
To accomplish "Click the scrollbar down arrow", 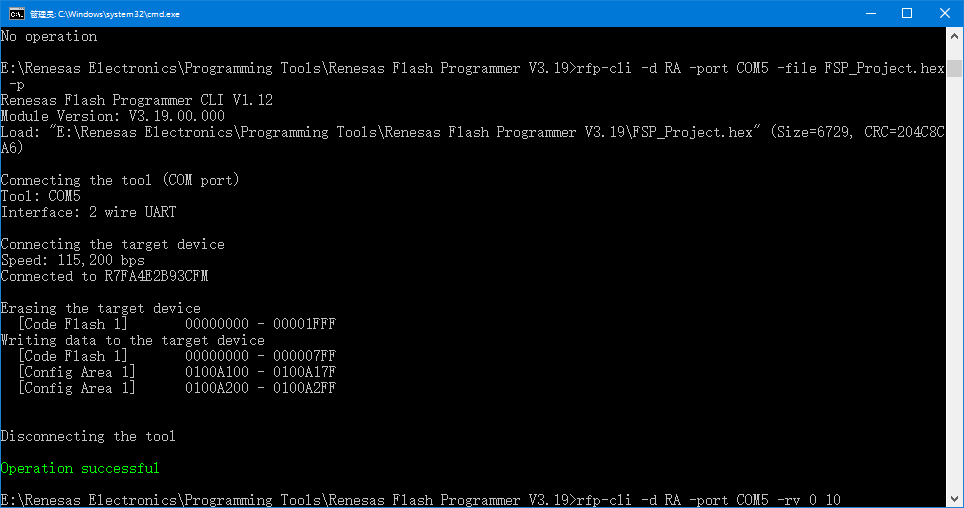I will pos(955,500).
